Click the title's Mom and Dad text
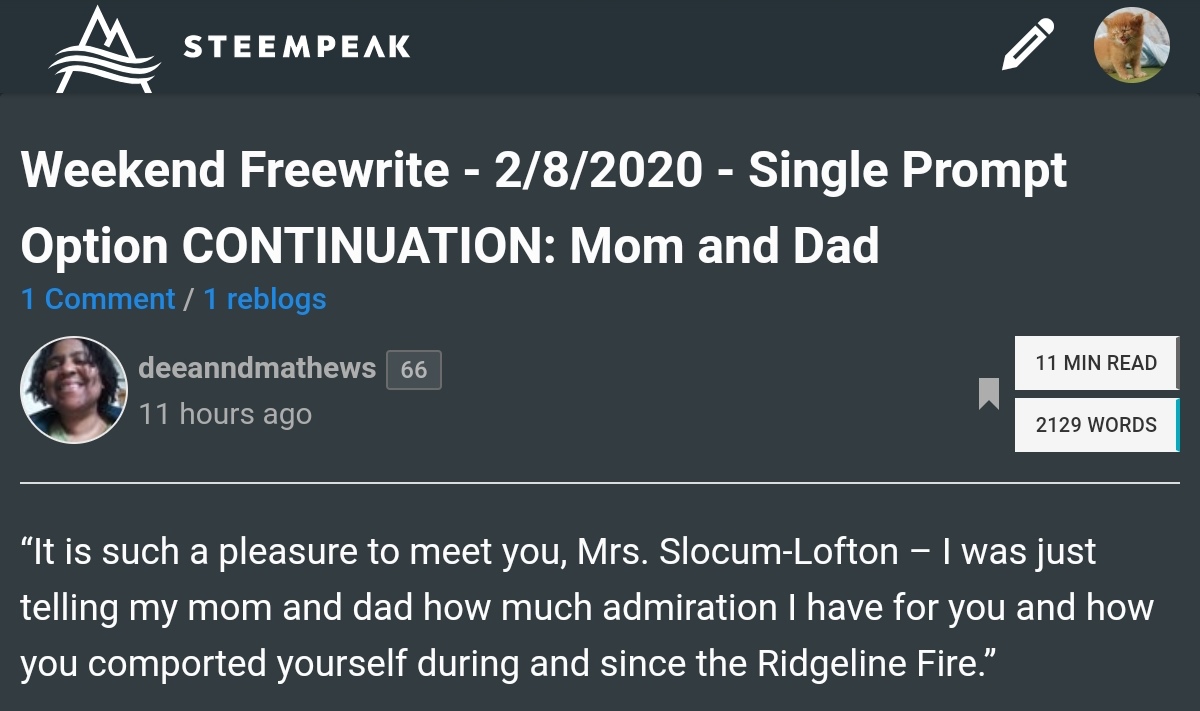Image resolution: width=1200 pixels, height=711 pixels. (725, 246)
